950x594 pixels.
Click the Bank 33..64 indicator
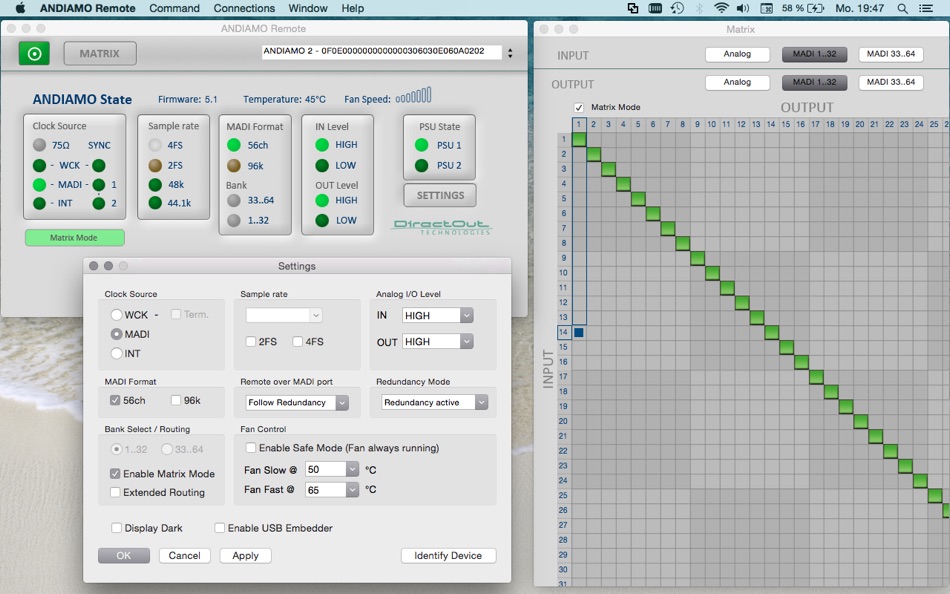pos(234,200)
